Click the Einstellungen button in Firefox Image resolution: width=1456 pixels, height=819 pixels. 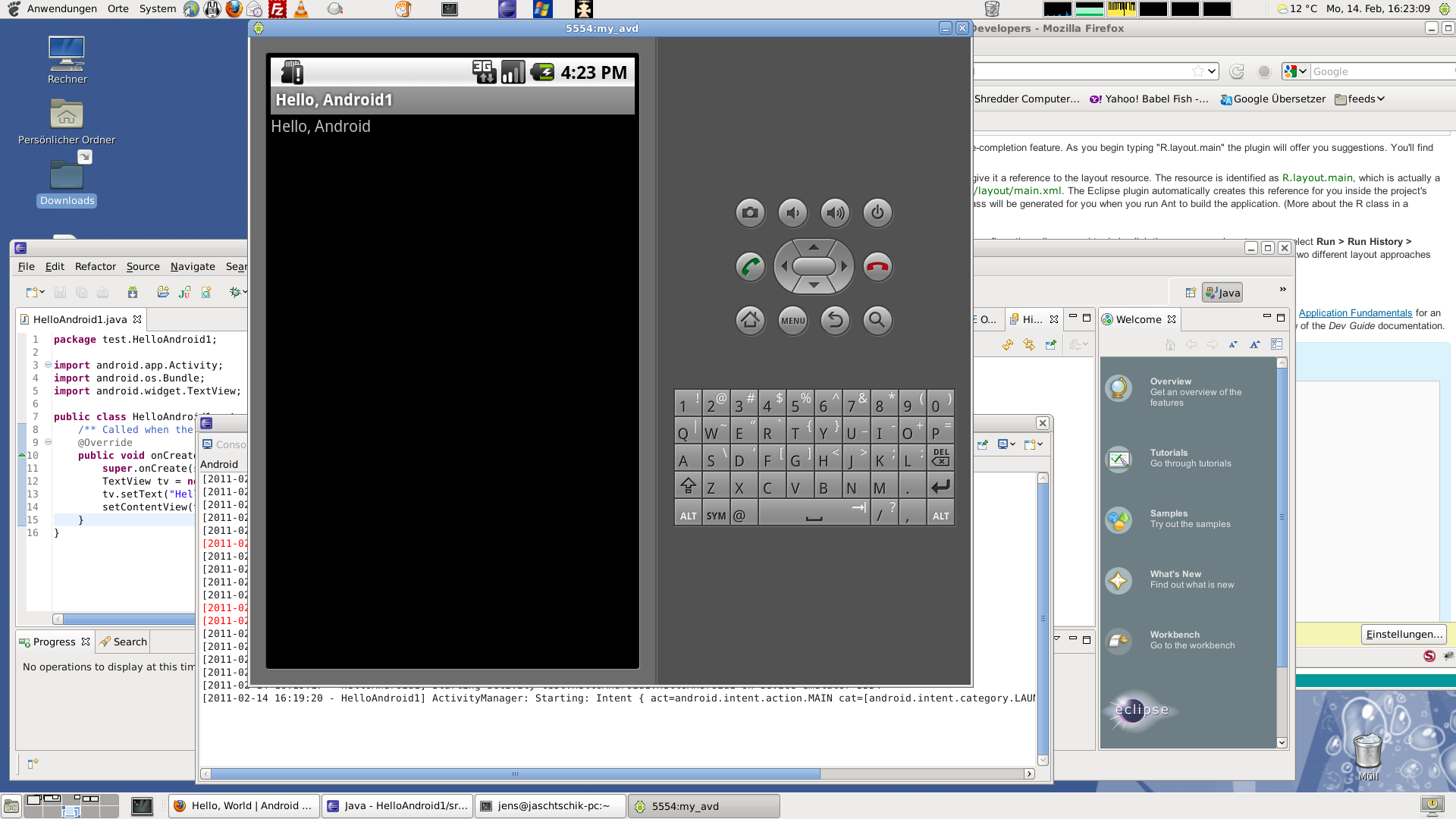click(1404, 635)
